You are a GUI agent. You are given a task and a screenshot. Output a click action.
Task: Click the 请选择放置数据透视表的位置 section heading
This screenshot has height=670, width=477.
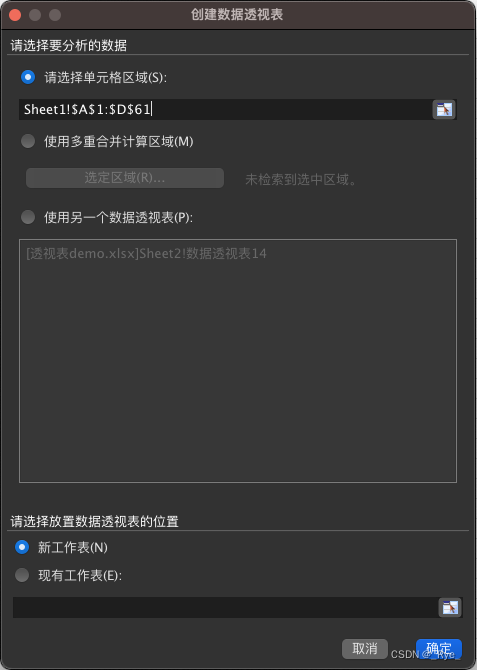click(94, 521)
